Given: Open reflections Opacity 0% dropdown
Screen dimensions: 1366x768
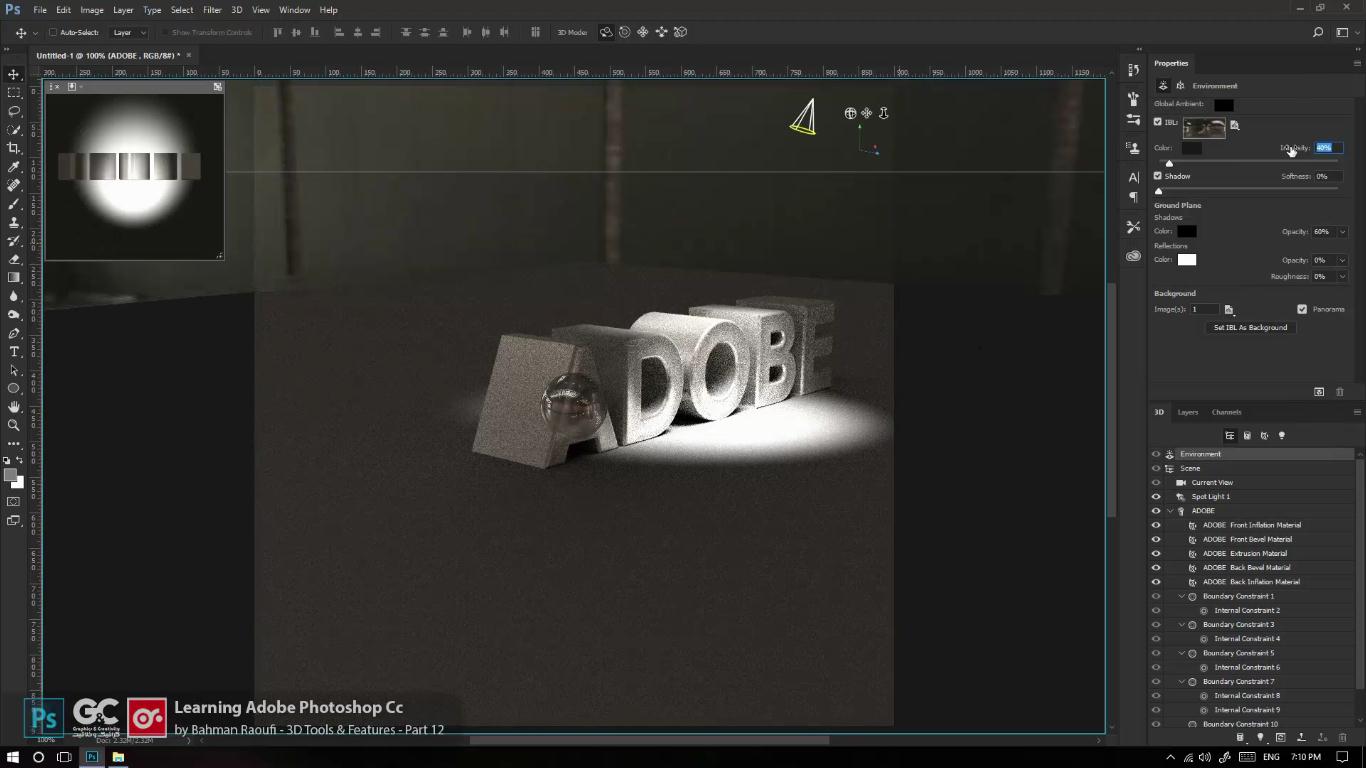Looking at the screenshot, I should (x=1342, y=260).
